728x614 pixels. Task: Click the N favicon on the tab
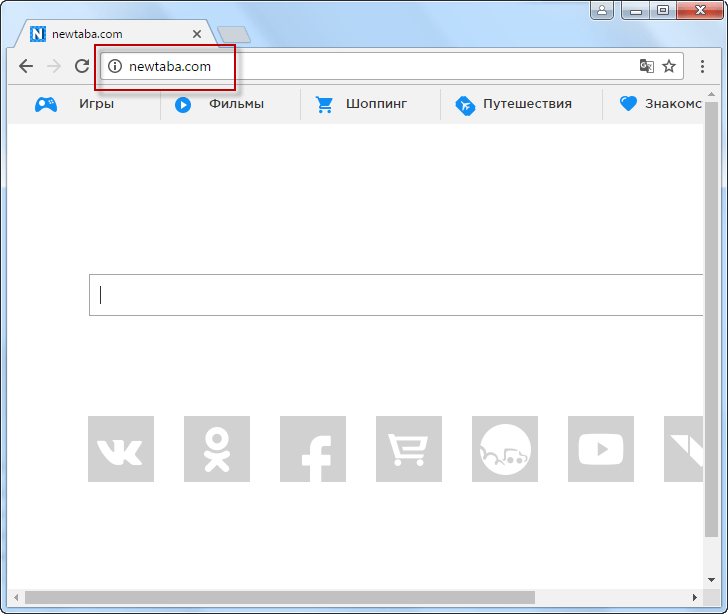pyautogui.click(x=38, y=34)
